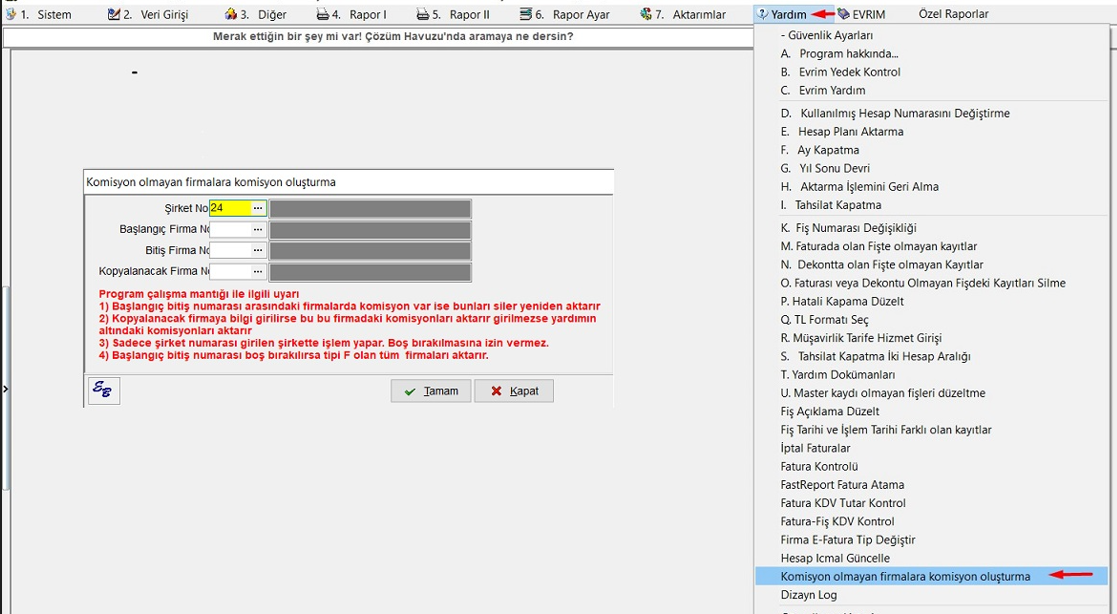Open the 2. Veri Girişi menu
1117x614 pixels.
click(147, 14)
